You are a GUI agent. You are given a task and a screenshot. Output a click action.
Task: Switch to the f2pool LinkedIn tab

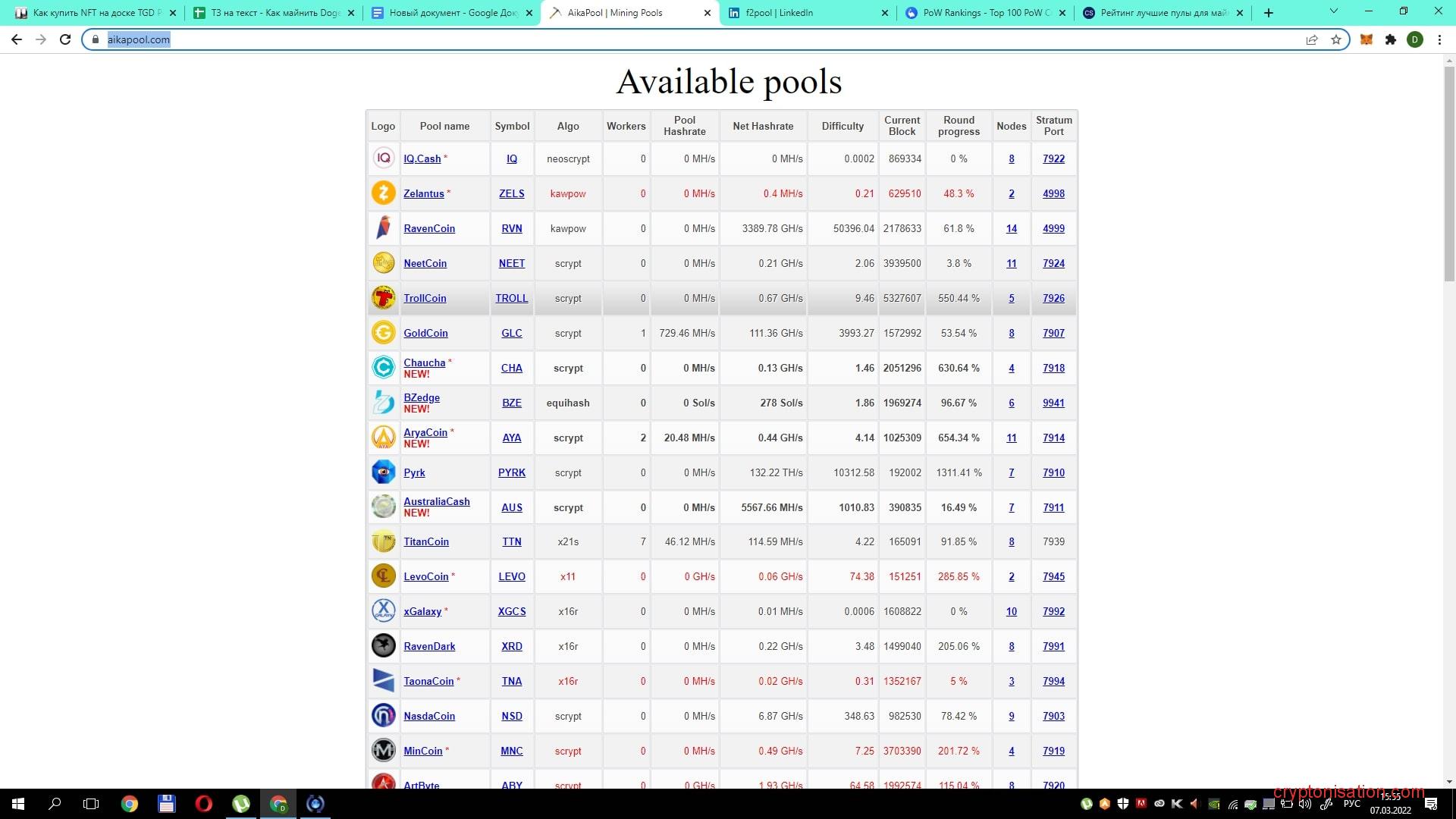pos(808,13)
